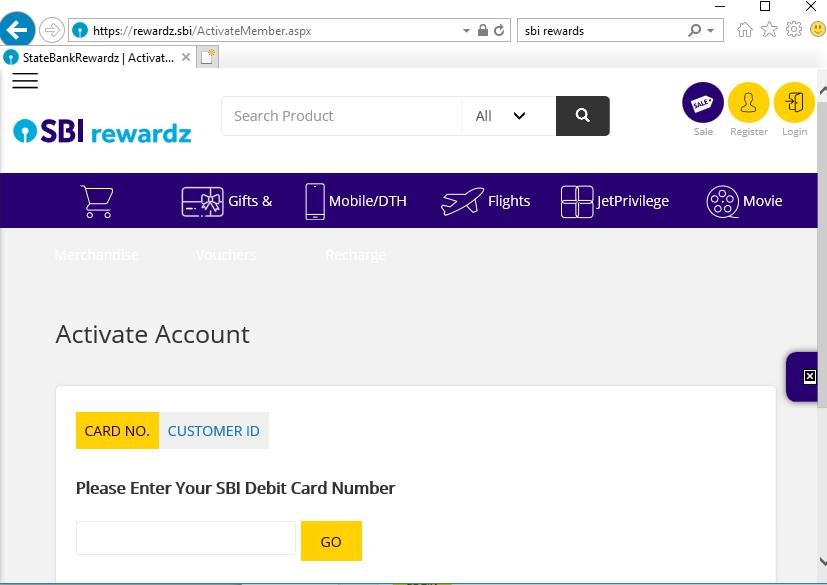The image size is (827, 585).
Task: Open Mobile/DTH Recharge menu
Action: [356, 201]
